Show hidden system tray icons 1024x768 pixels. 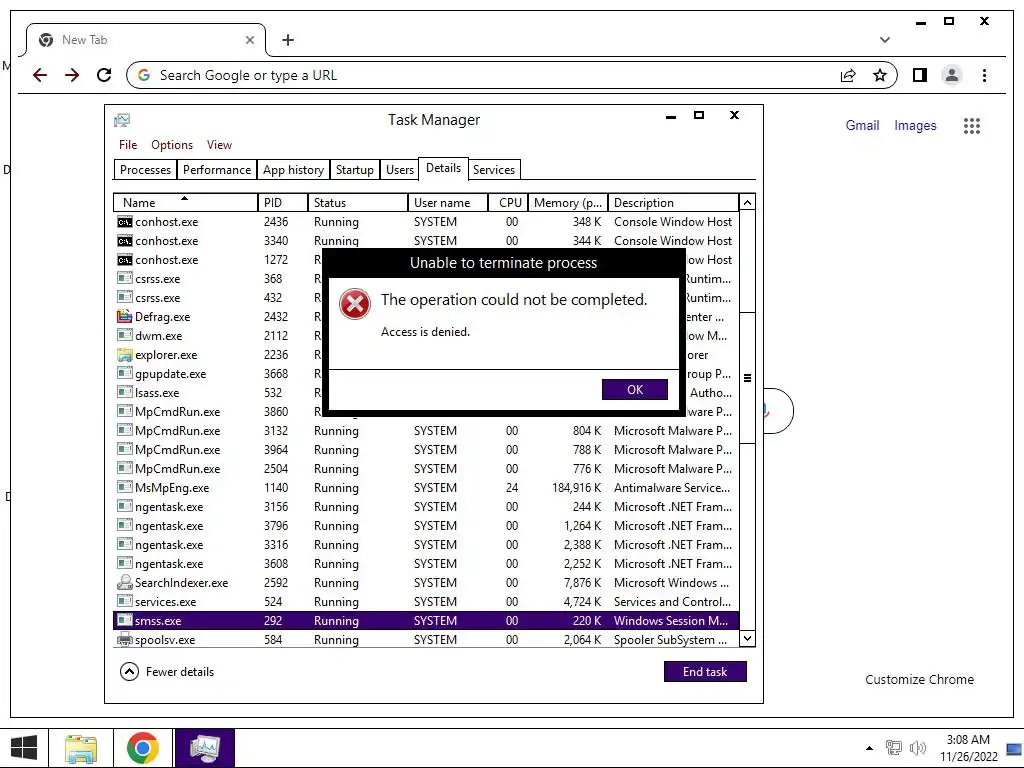point(869,748)
